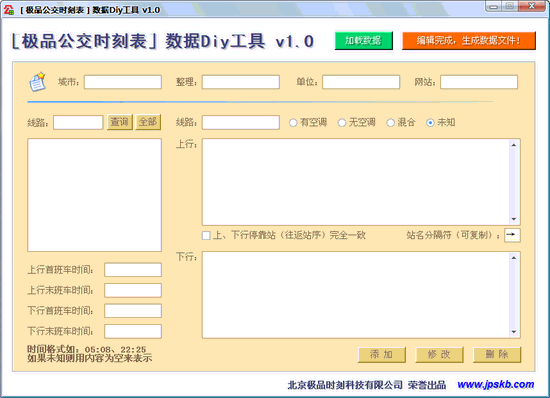Click the right 线路 name field
The image size is (550, 398).
pyautogui.click(x=241, y=122)
